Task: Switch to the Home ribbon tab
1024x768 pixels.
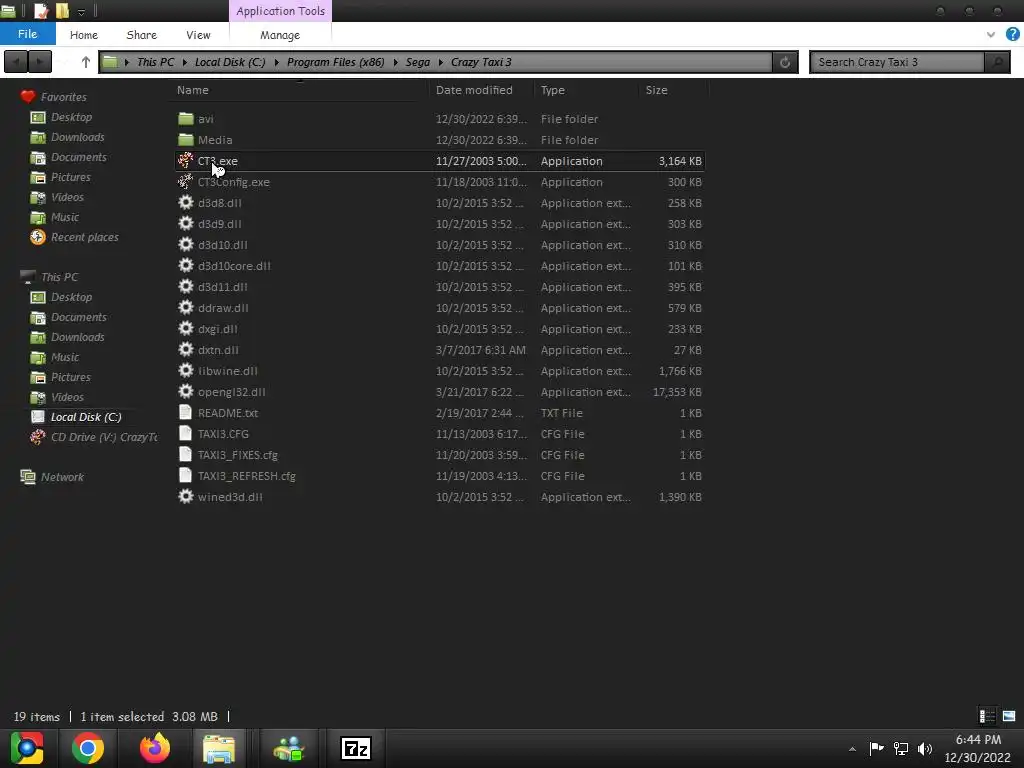Action: tap(84, 35)
